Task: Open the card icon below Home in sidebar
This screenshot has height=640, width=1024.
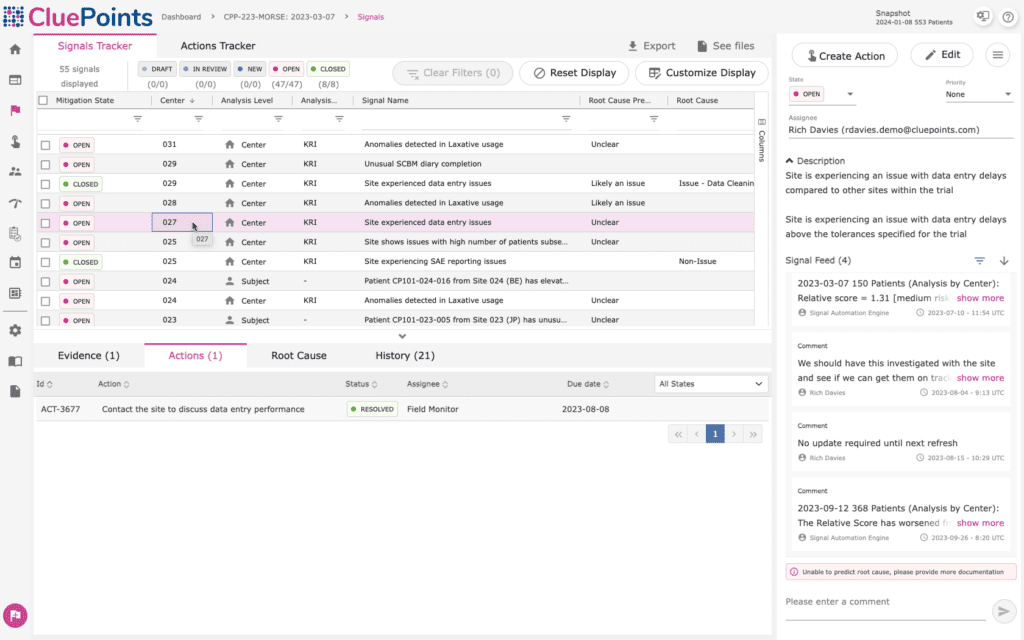Action: [x=15, y=80]
